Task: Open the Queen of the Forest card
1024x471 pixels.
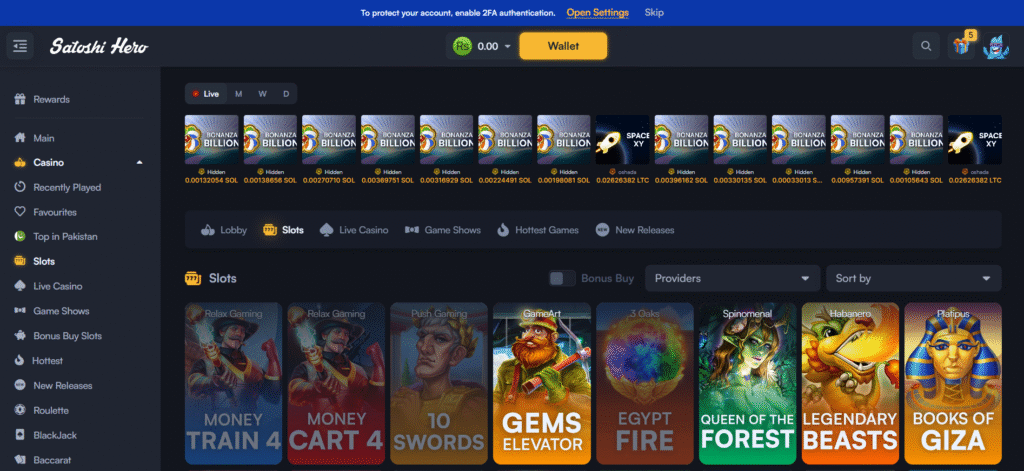Action: click(x=748, y=383)
